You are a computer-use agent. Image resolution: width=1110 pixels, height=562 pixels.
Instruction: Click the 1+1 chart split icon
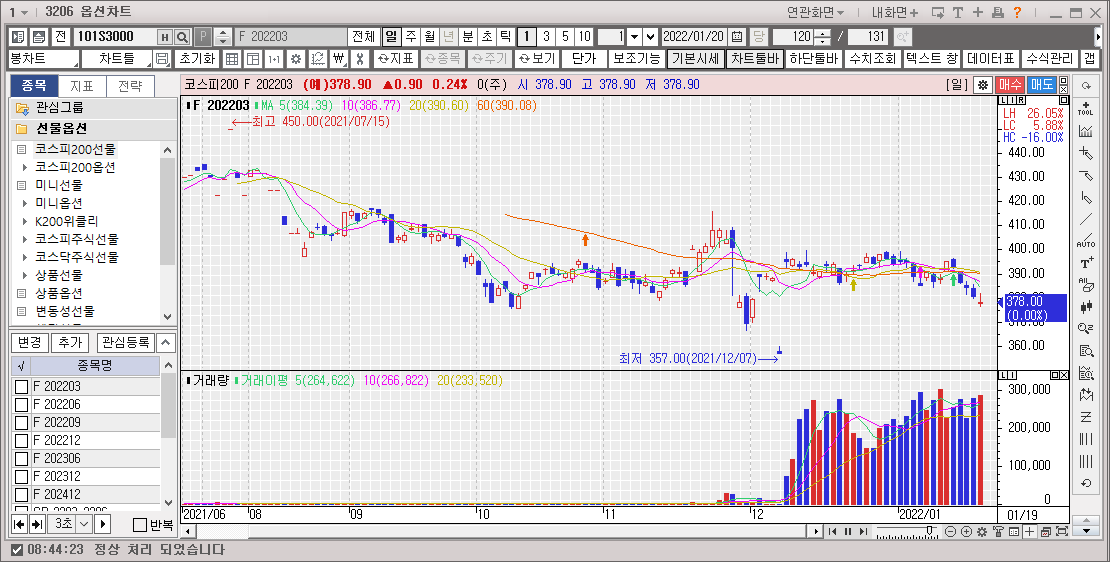point(274,59)
